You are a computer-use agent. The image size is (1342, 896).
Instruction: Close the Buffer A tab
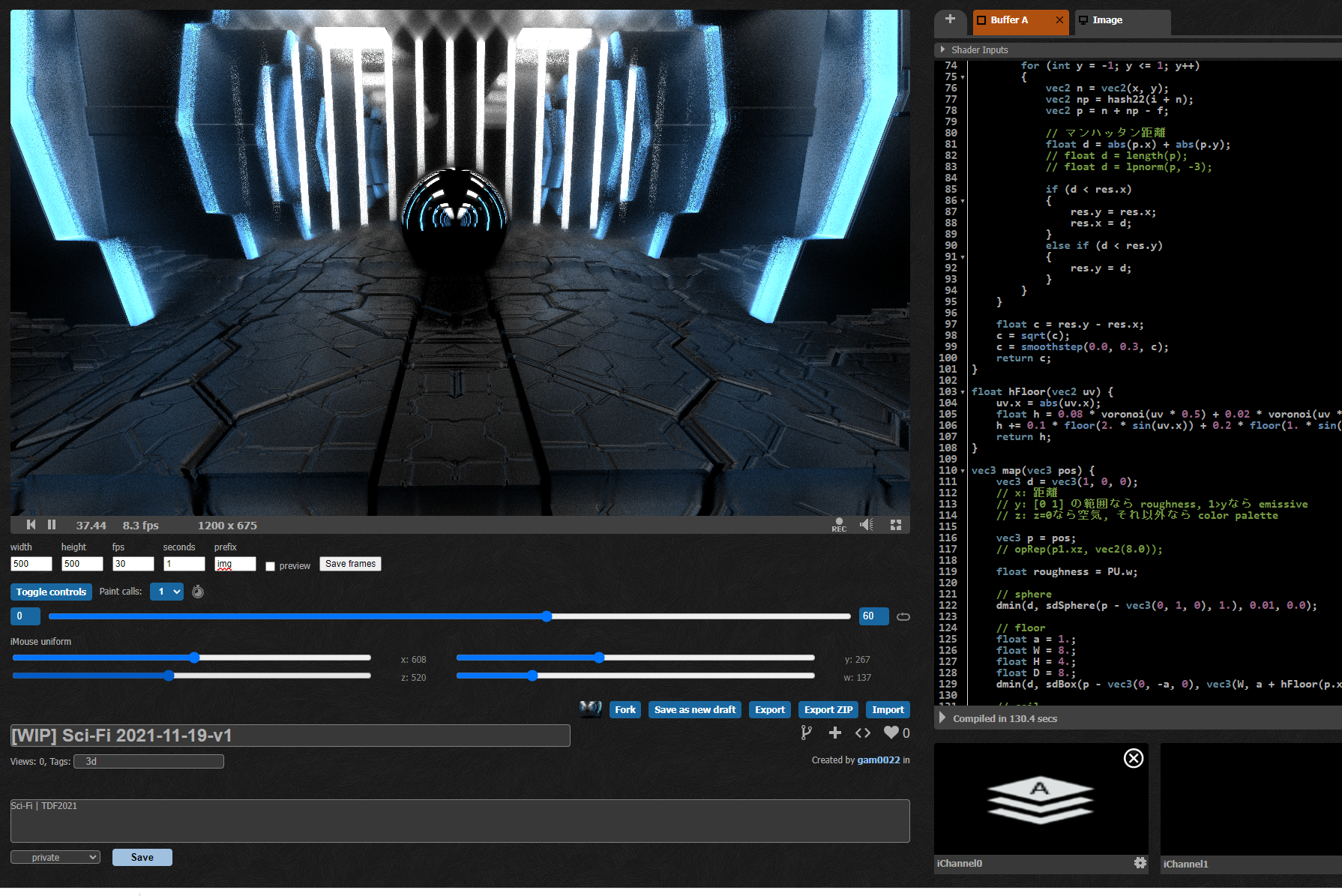(1059, 20)
